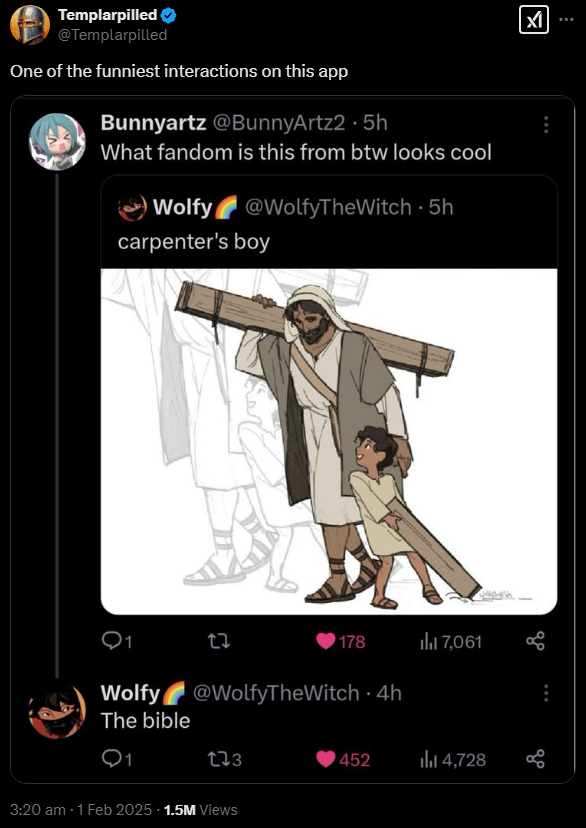
Task: Like the tweet with 178 likes
Action: tap(341, 642)
